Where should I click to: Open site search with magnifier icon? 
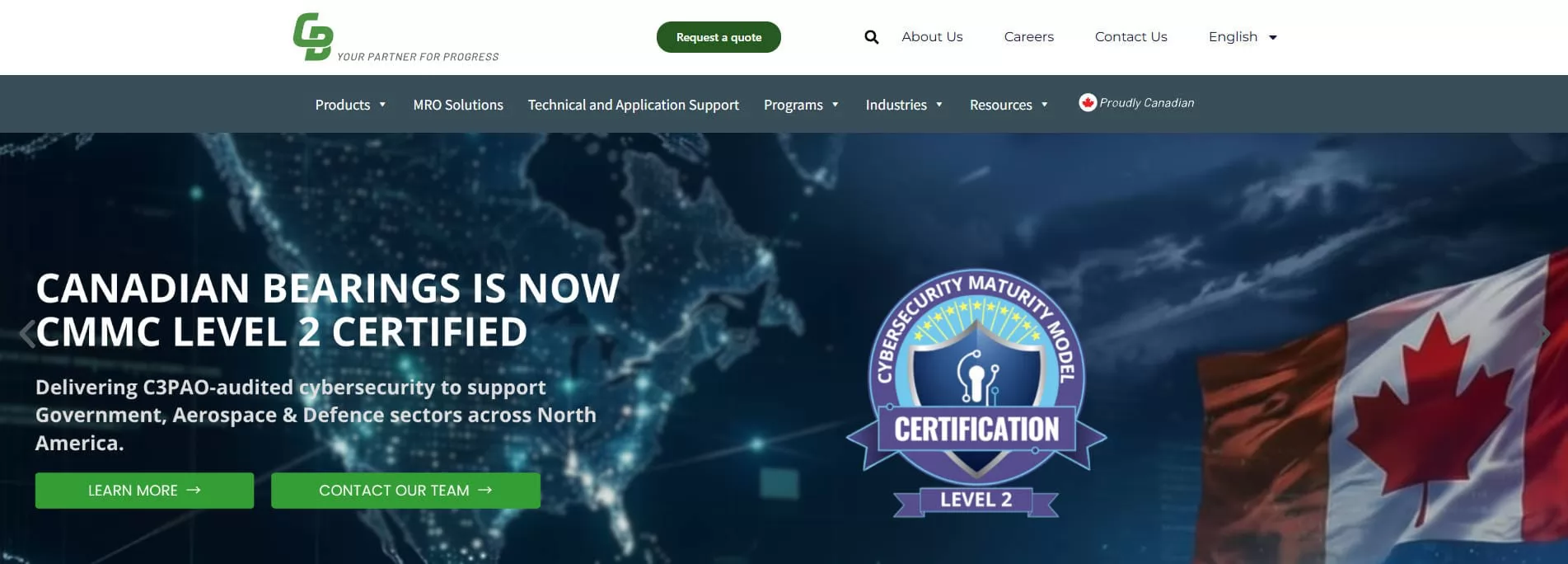(871, 37)
